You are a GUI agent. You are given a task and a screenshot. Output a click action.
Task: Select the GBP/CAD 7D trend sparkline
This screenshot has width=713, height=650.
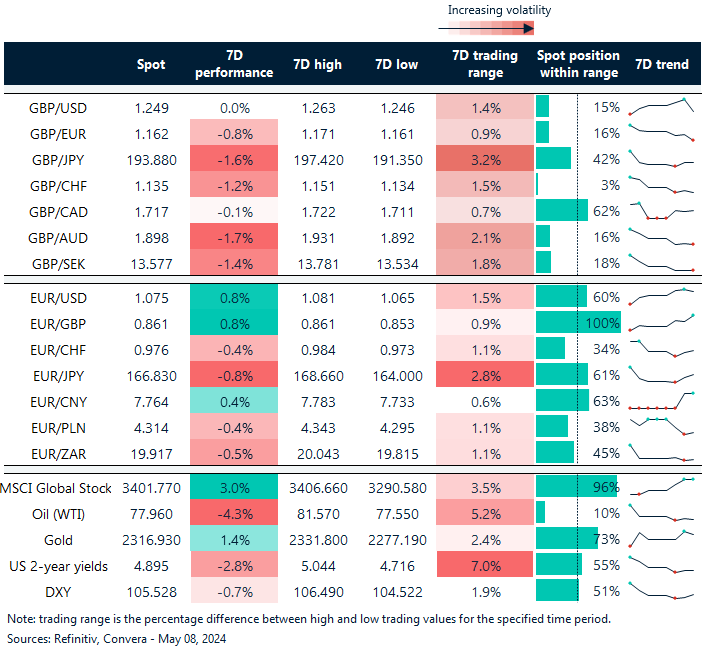click(x=661, y=212)
